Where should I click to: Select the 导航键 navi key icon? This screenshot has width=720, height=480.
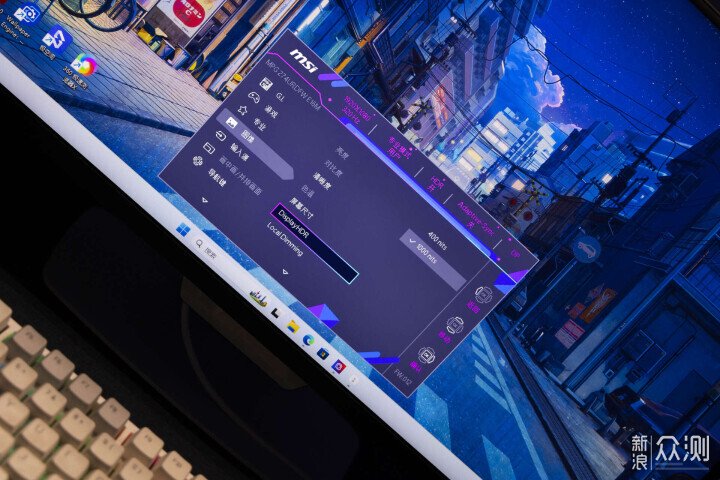[198, 161]
